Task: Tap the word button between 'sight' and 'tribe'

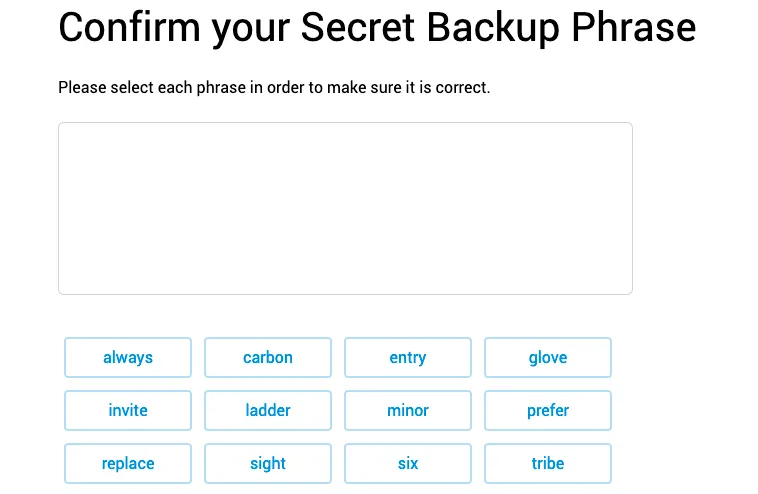Action: pos(408,463)
